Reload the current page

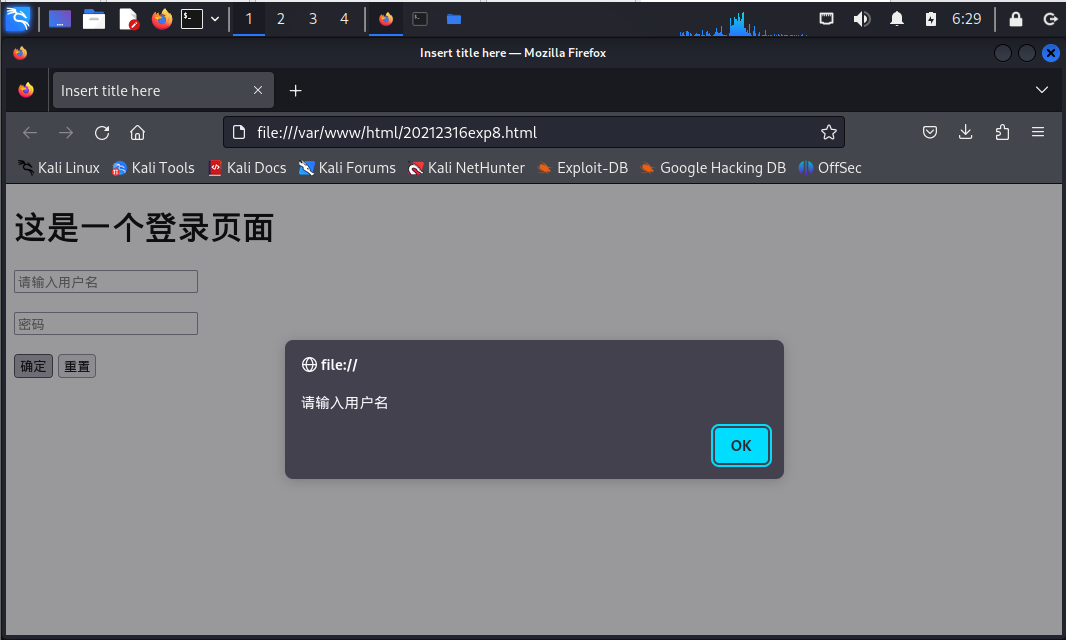(102, 133)
